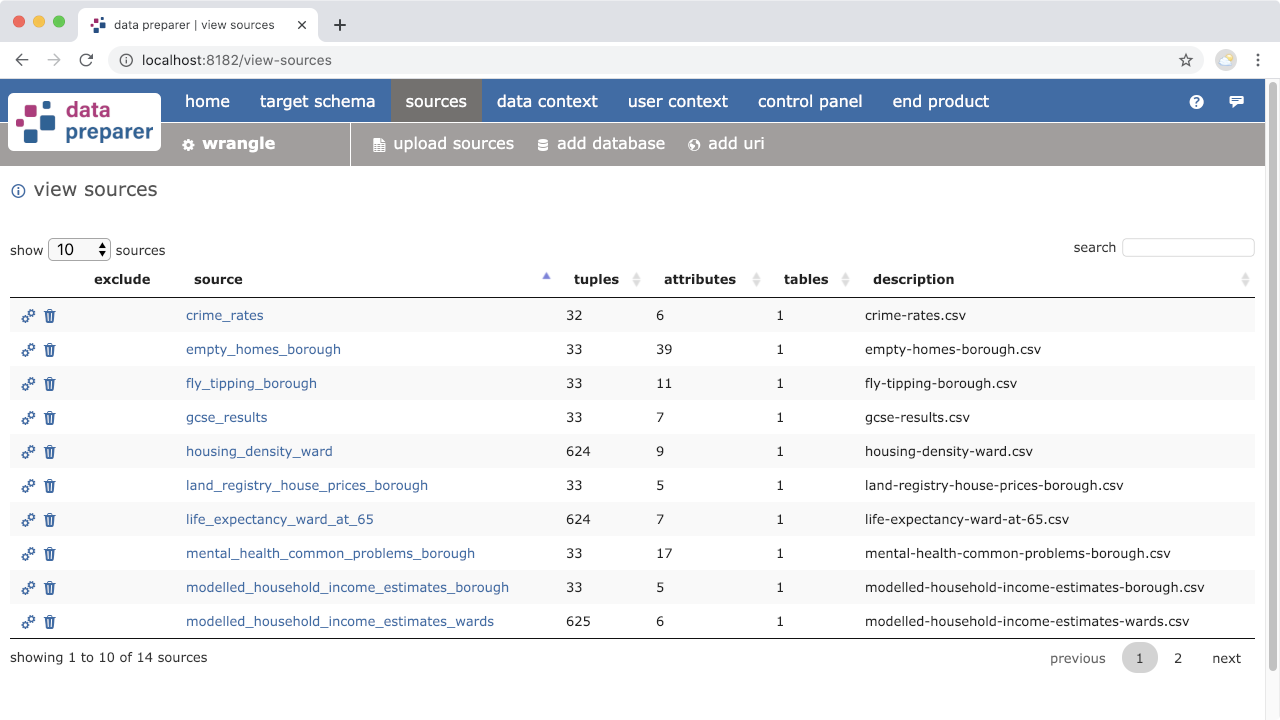
Task: Open the target schema menu
Action: pos(317,102)
